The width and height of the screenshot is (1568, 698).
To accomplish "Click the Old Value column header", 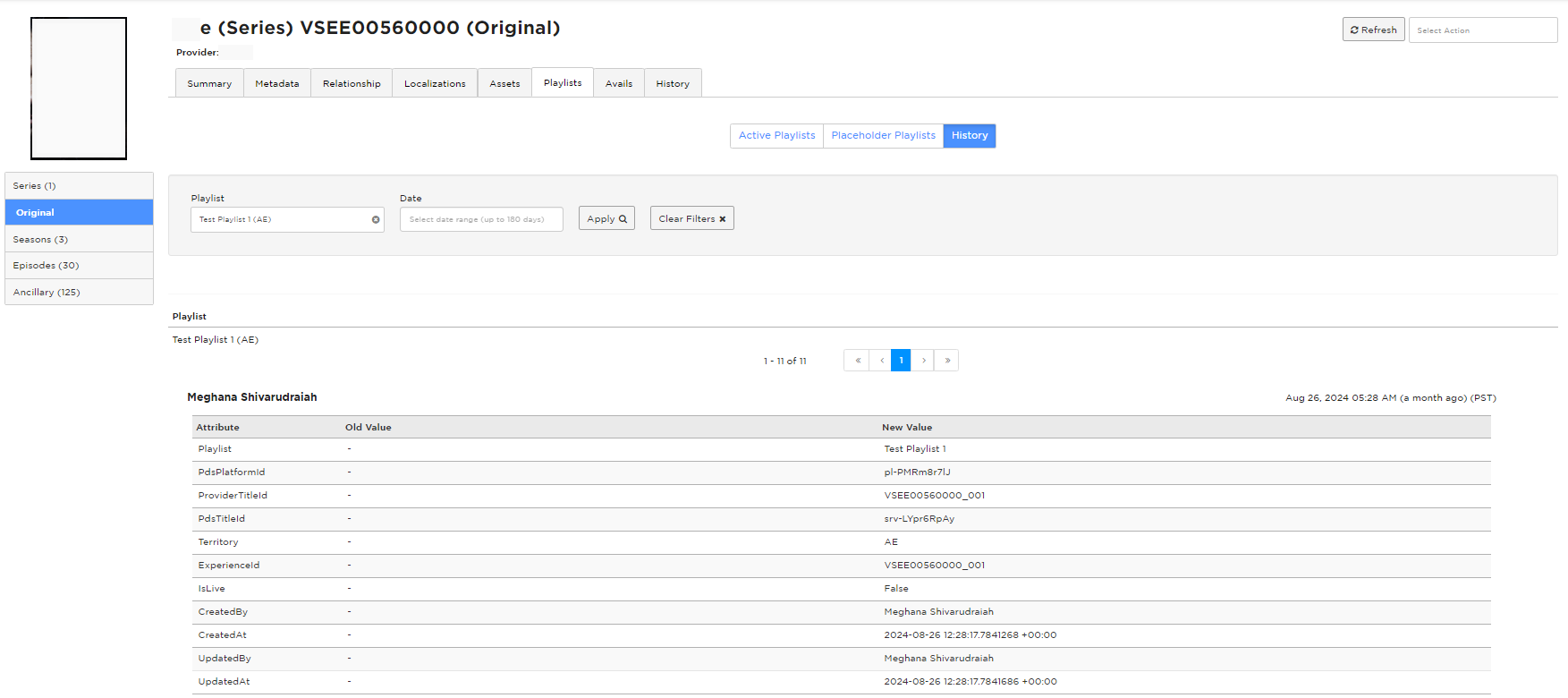I will tap(369, 428).
